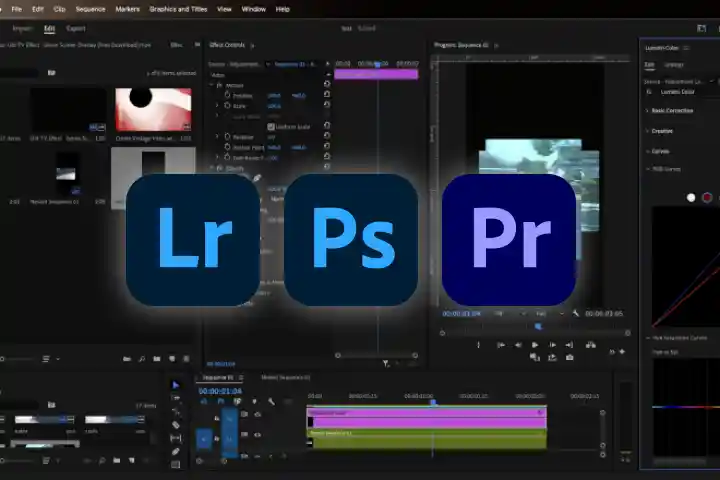Toggle Position stopwatch animation

[227, 95]
